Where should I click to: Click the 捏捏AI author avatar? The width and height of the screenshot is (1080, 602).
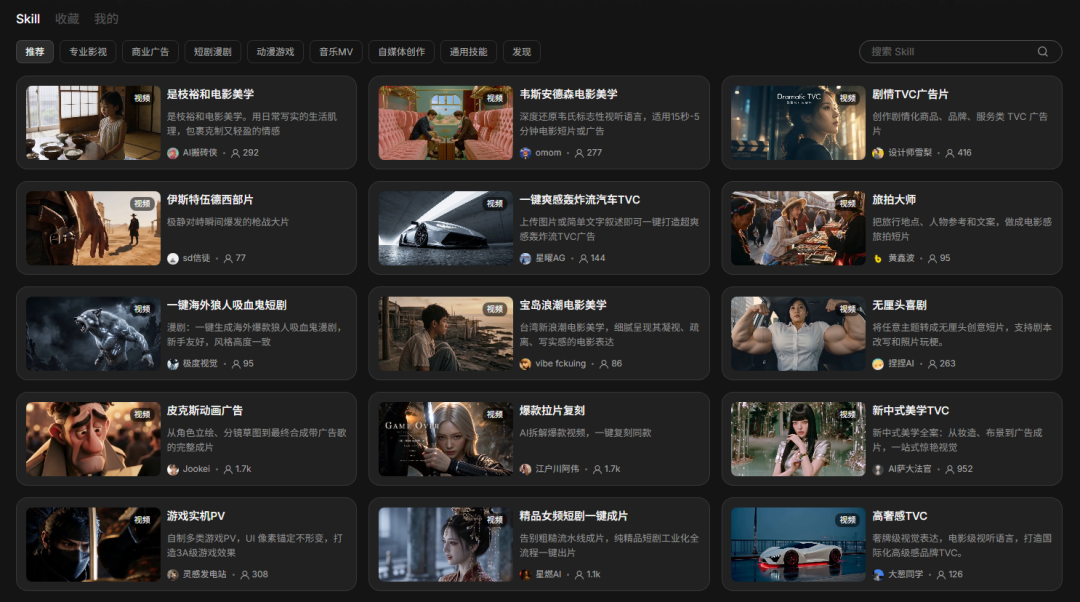[x=878, y=364]
